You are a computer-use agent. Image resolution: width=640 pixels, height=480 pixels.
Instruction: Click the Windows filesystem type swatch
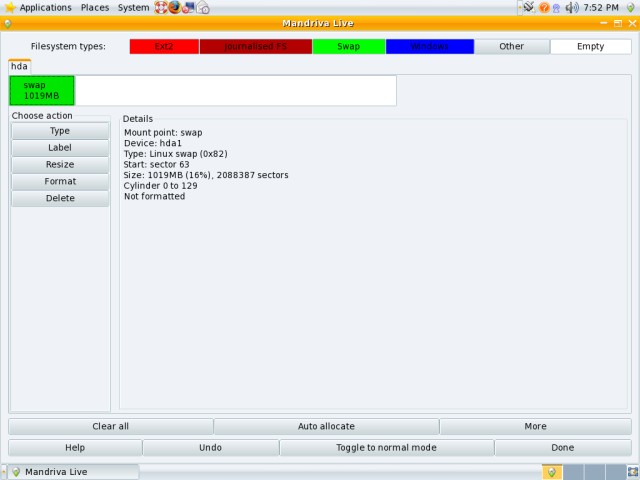[x=430, y=47]
